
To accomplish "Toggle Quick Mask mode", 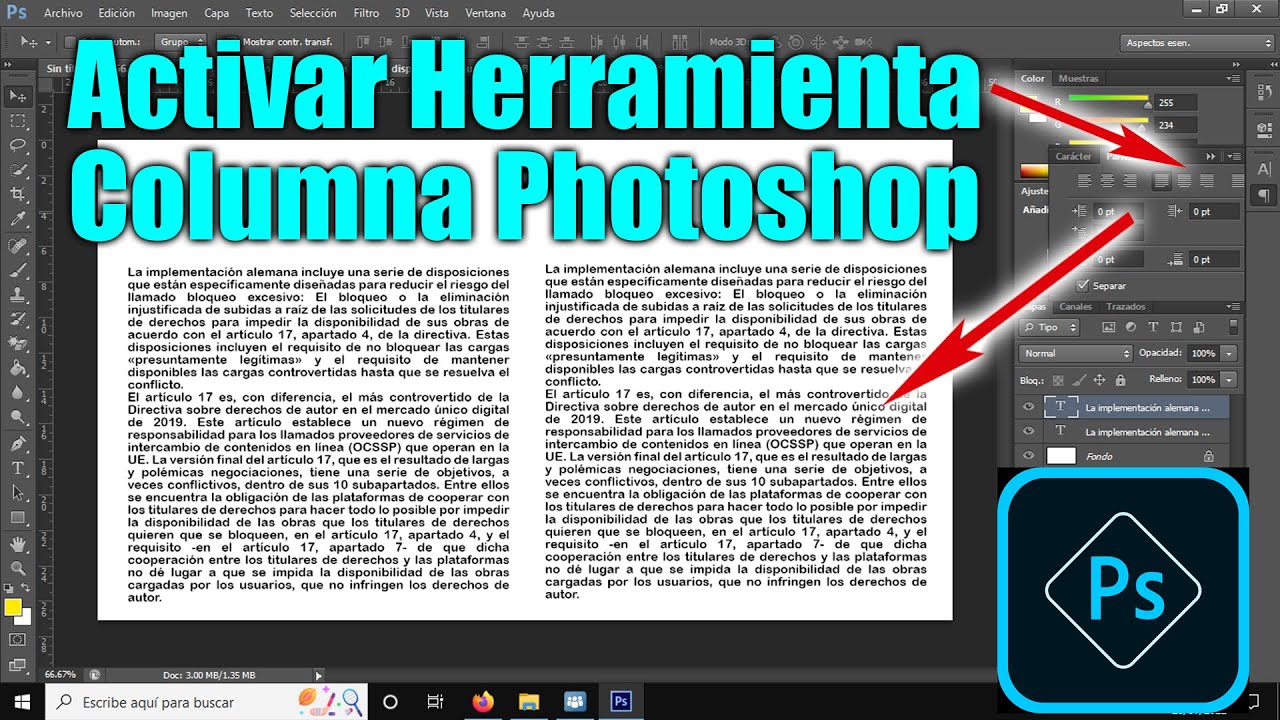I will point(18,640).
